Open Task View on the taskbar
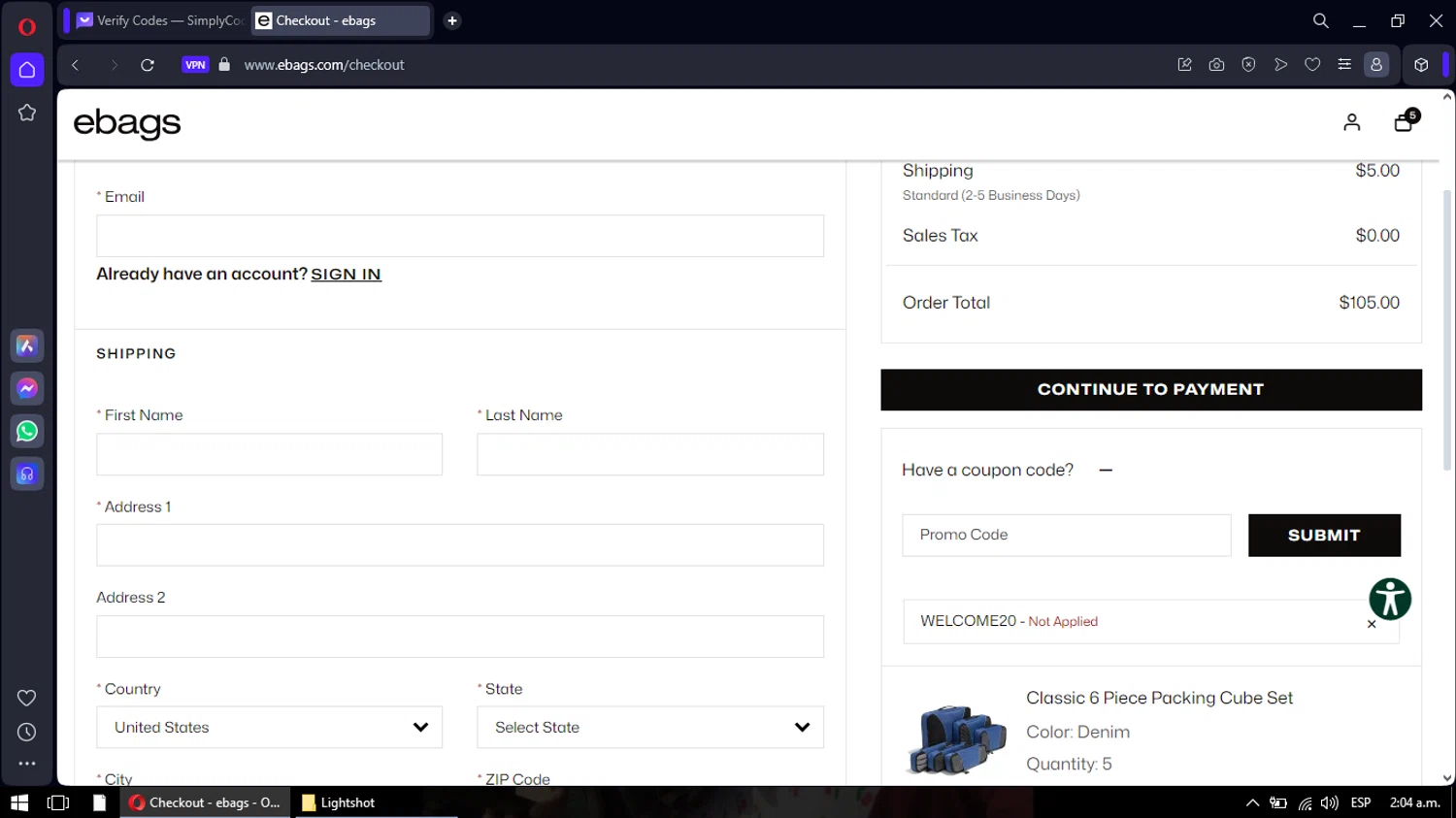 point(58,802)
